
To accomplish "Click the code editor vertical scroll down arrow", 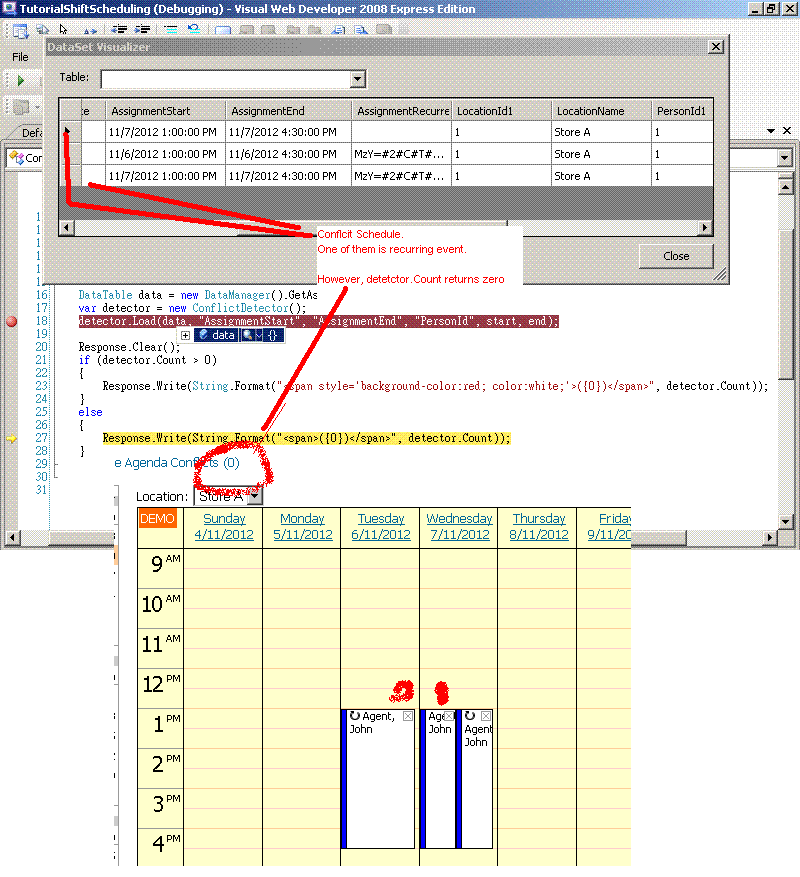I will (785, 521).
